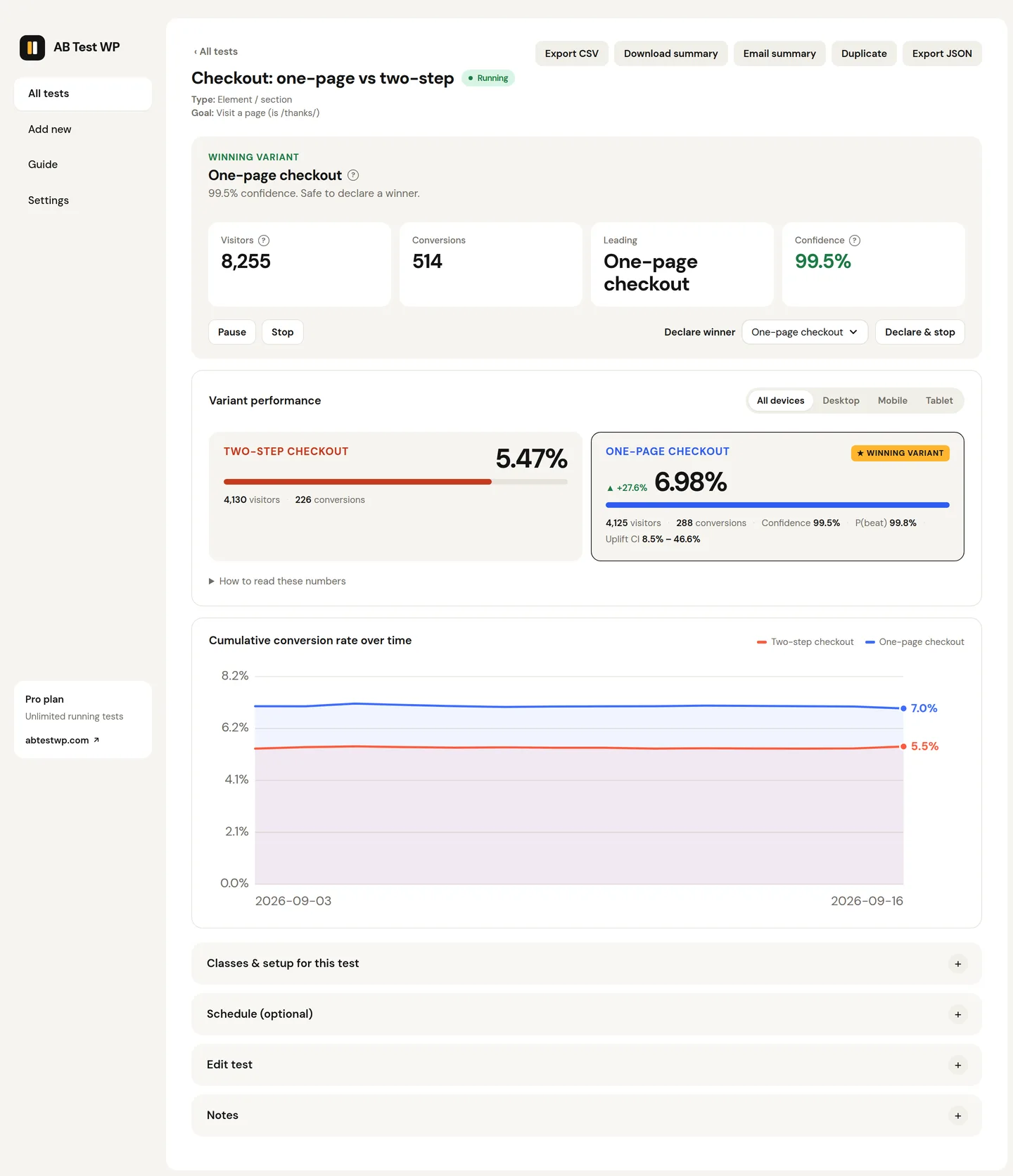Click the 99.5% confidence value

pos(822,262)
